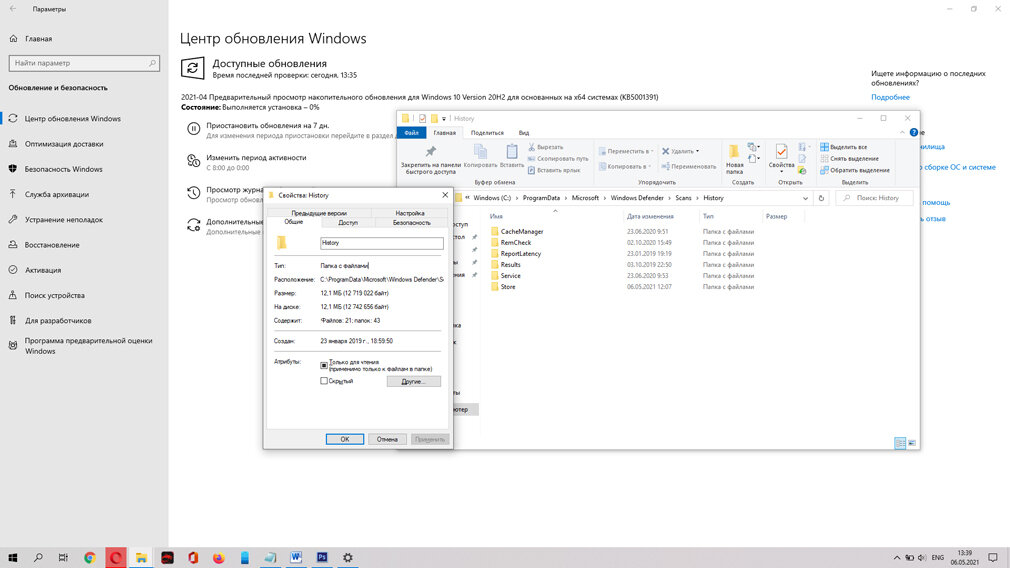Open Поиск устройства in Settings sidebar
The image size is (1010, 568).
point(55,295)
